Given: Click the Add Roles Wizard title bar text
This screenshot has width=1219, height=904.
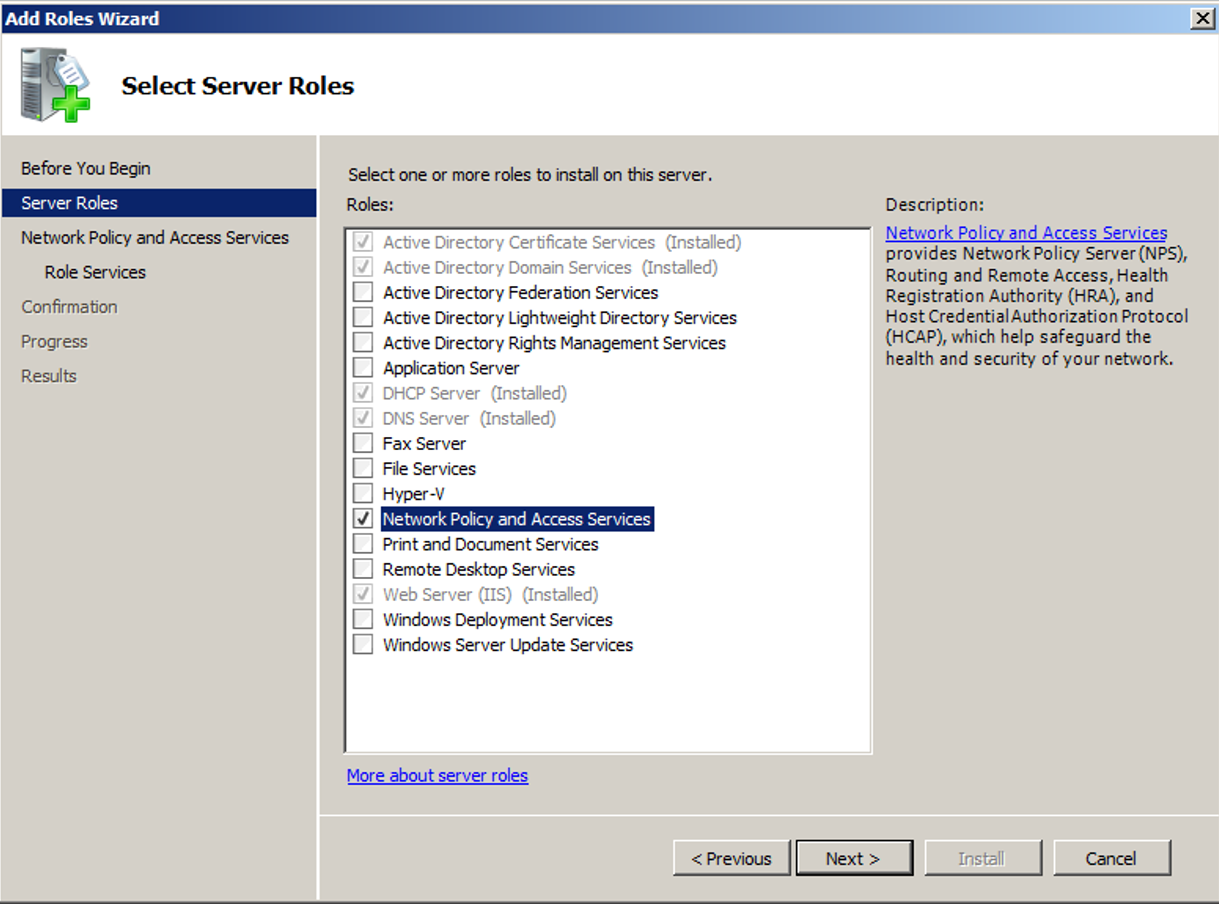Looking at the screenshot, I should pos(82,18).
